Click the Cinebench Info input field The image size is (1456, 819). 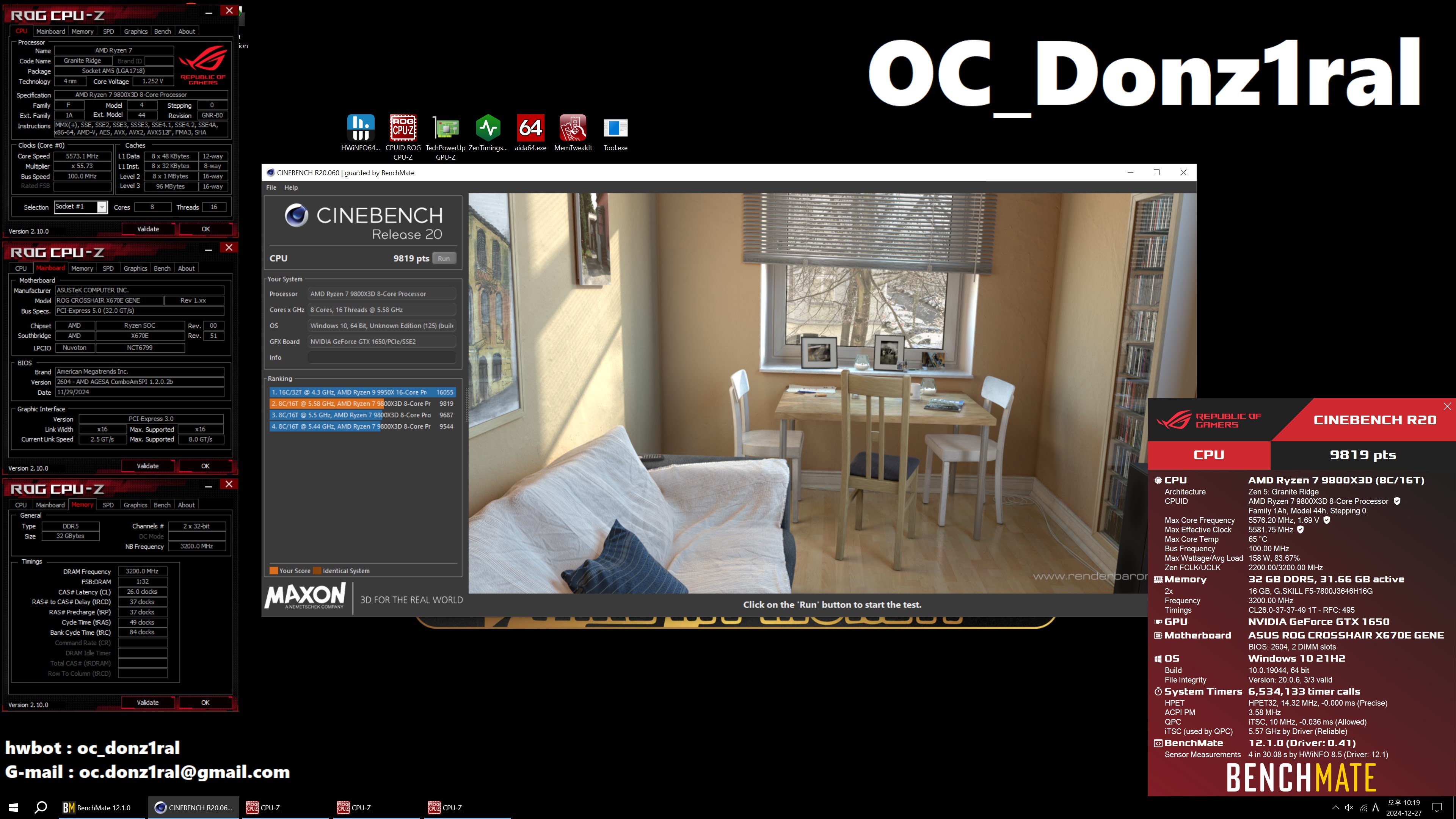(x=381, y=357)
